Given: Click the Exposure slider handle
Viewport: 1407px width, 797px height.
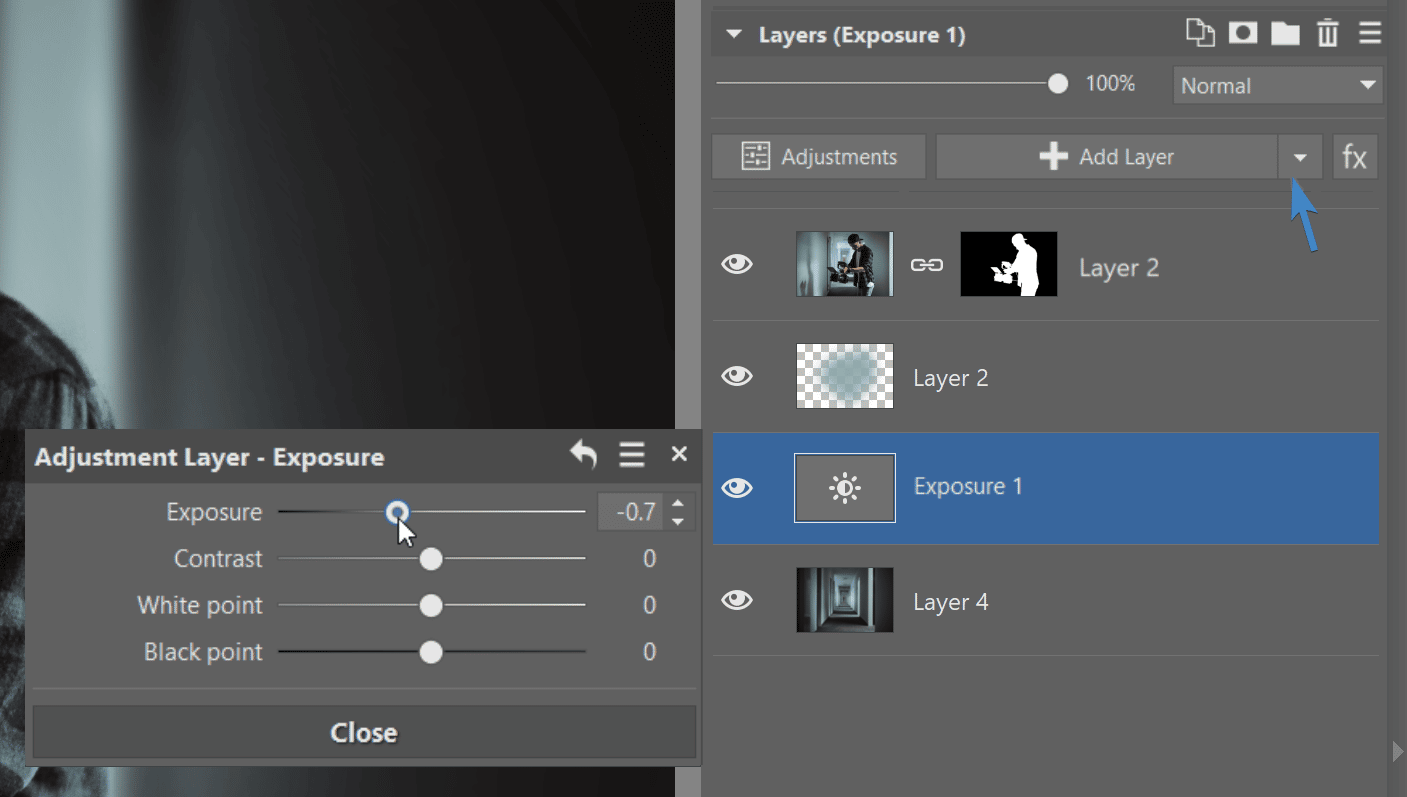Looking at the screenshot, I should pos(397,512).
